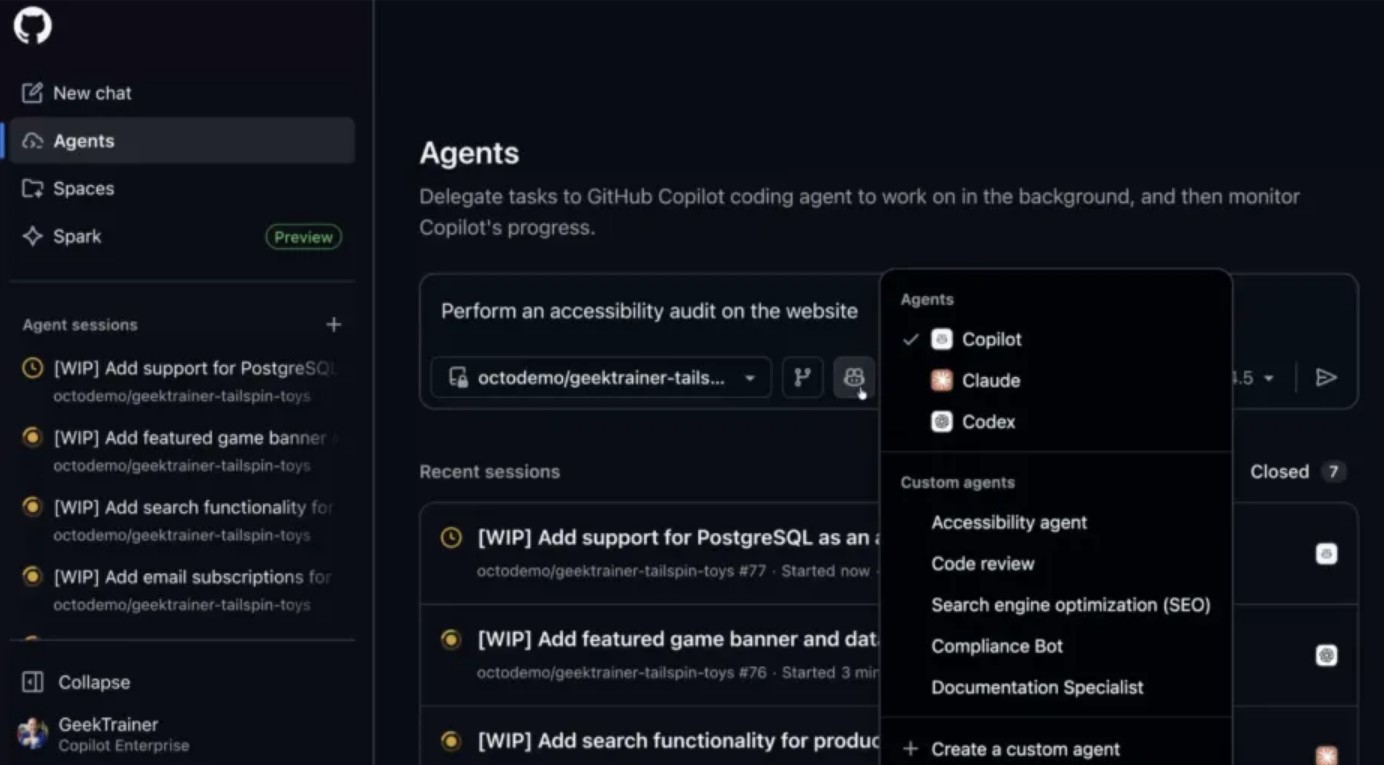The height and width of the screenshot is (765, 1384).
Task: Add a new agent session with plus icon
Action: [334, 325]
